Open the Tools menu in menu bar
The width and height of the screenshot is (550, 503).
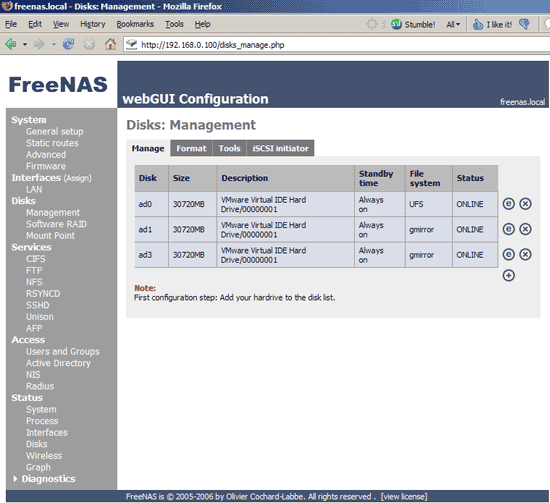click(x=174, y=24)
